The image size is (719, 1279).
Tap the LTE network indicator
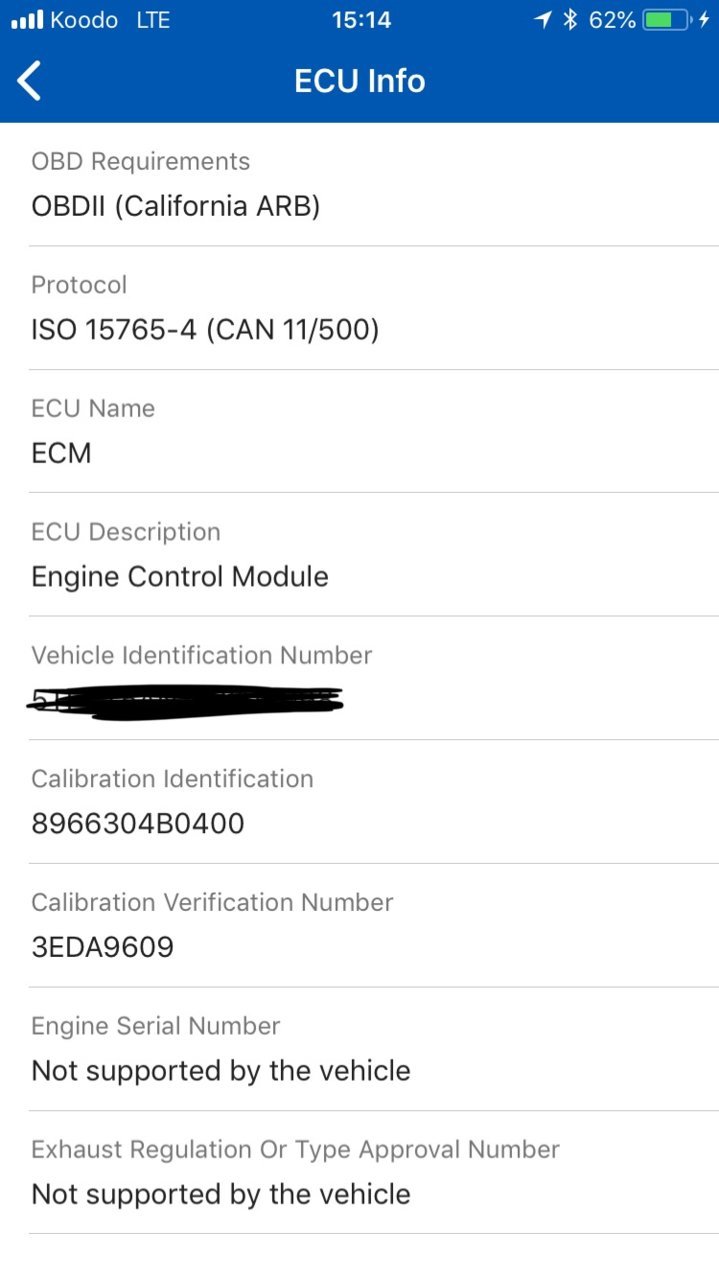tap(153, 20)
